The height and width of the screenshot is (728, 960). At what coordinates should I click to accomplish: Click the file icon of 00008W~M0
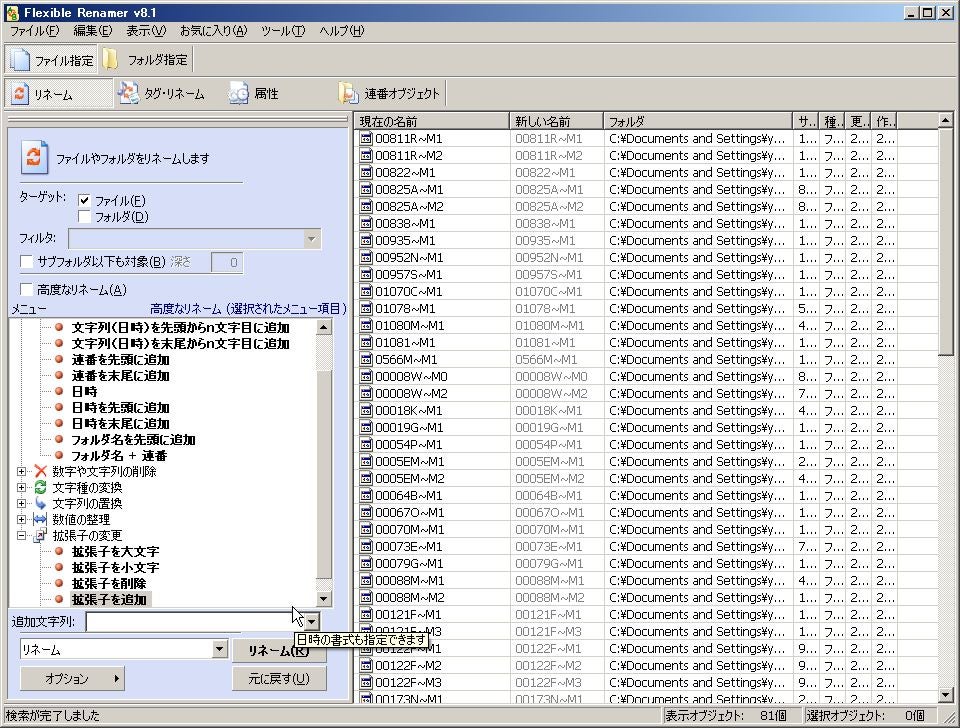click(x=366, y=377)
